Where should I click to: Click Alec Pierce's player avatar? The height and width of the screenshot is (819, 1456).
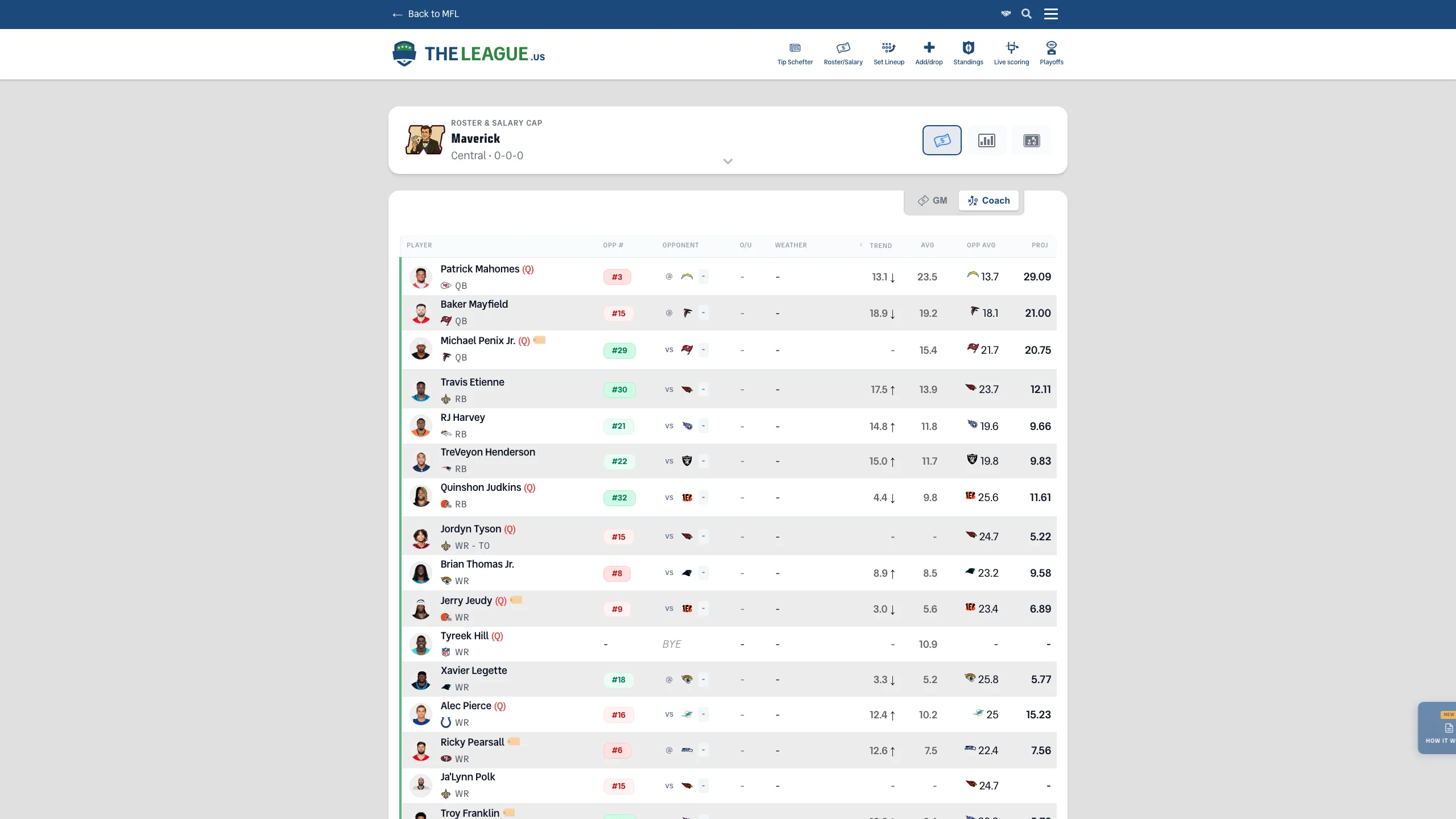(x=421, y=714)
